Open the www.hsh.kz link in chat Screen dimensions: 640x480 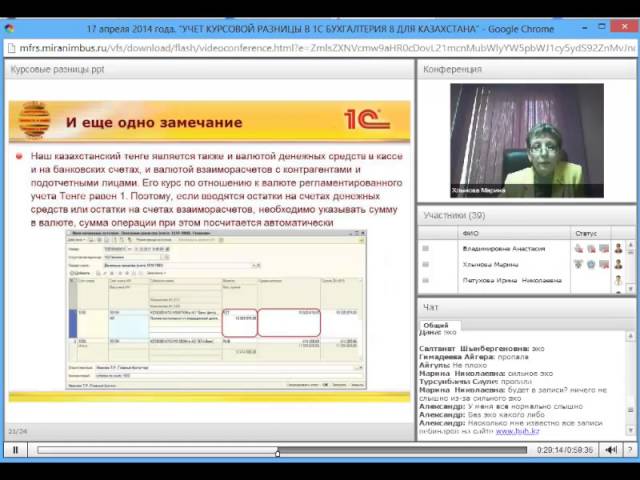pyautogui.click(x=517, y=431)
